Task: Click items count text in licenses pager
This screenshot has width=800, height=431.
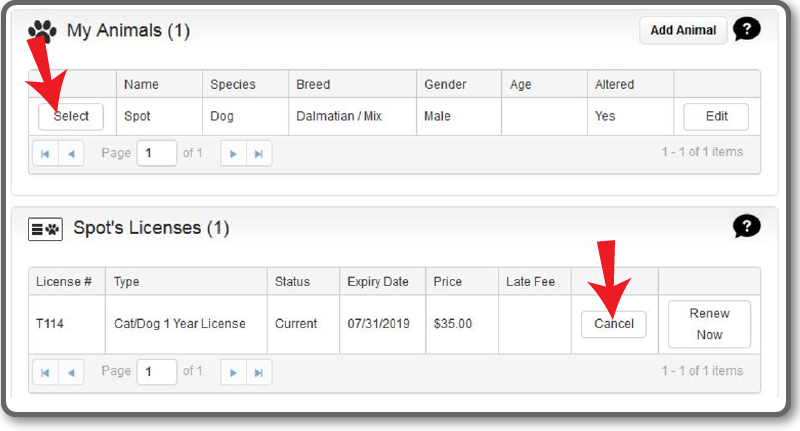Action: coord(702,371)
